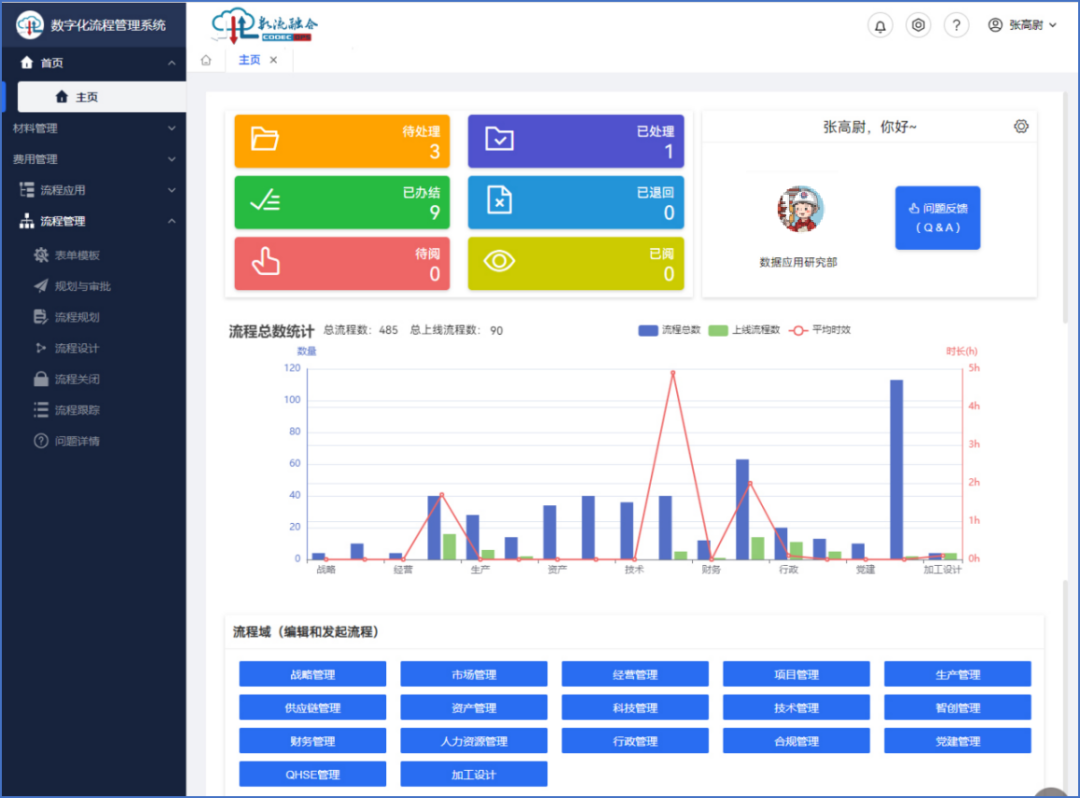Expand the 材料管理 sidebar menu
This screenshot has height=798, width=1080.
pyautogui.click(x=94, y=128)
